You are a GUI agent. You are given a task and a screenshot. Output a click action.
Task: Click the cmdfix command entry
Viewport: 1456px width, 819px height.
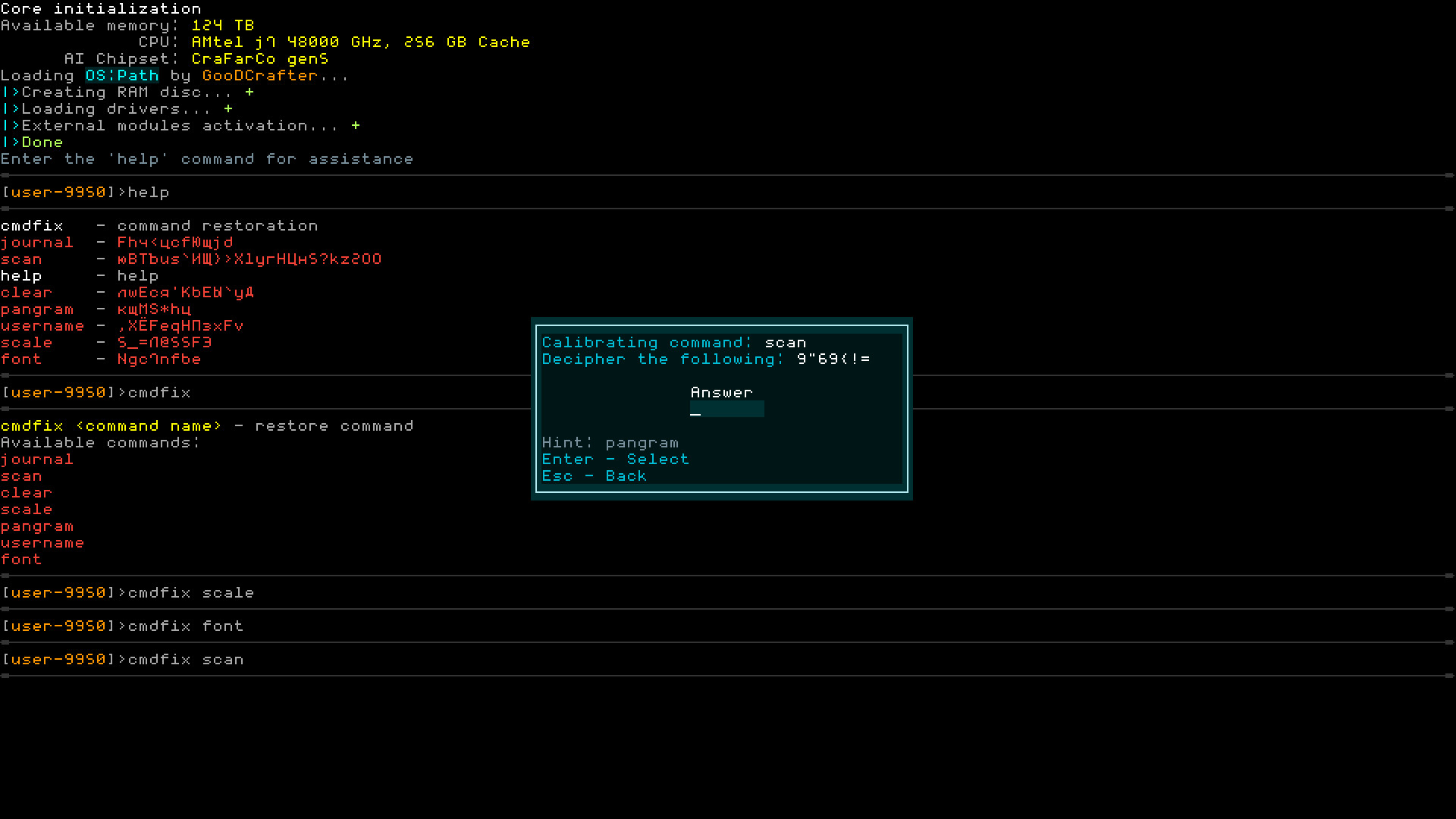(32, 225)
